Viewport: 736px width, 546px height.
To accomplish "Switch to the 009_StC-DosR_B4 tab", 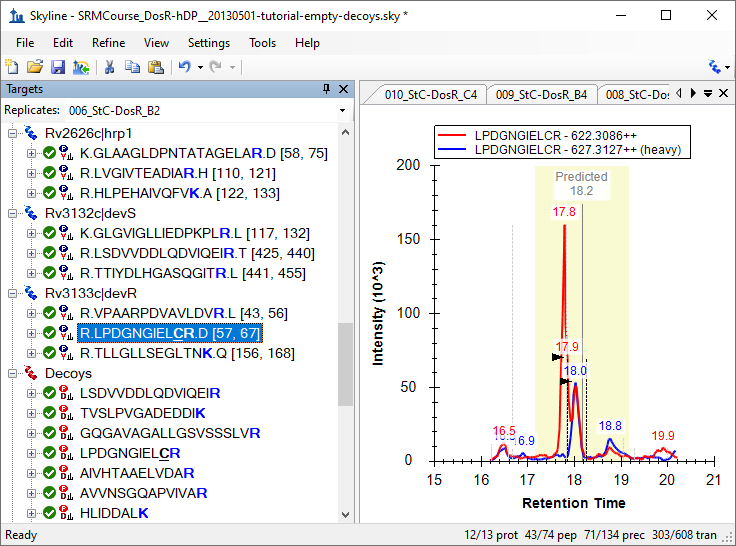I will [x=541, y=95].
